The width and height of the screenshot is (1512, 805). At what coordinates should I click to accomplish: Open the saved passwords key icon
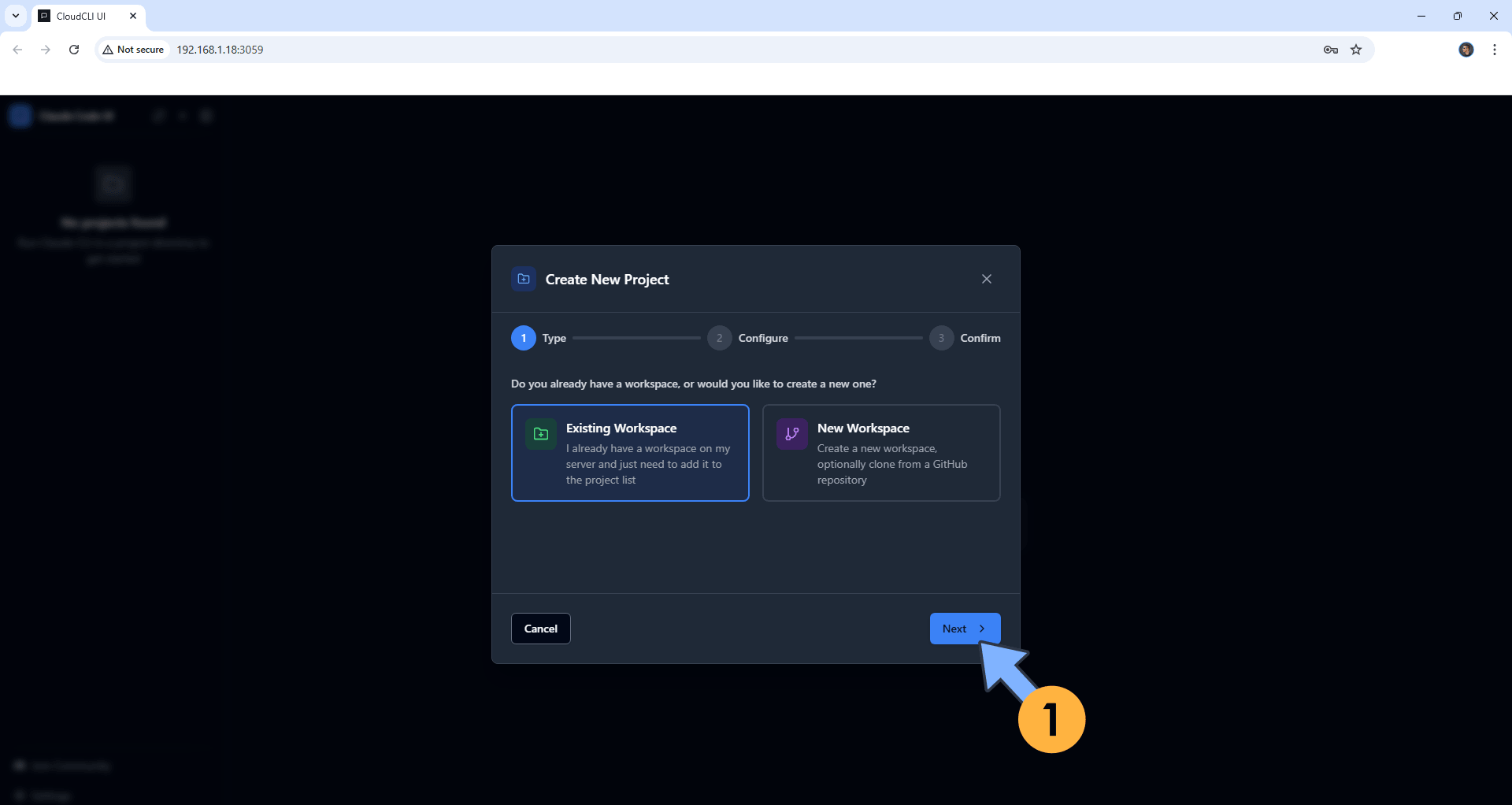click(1330, 50)
